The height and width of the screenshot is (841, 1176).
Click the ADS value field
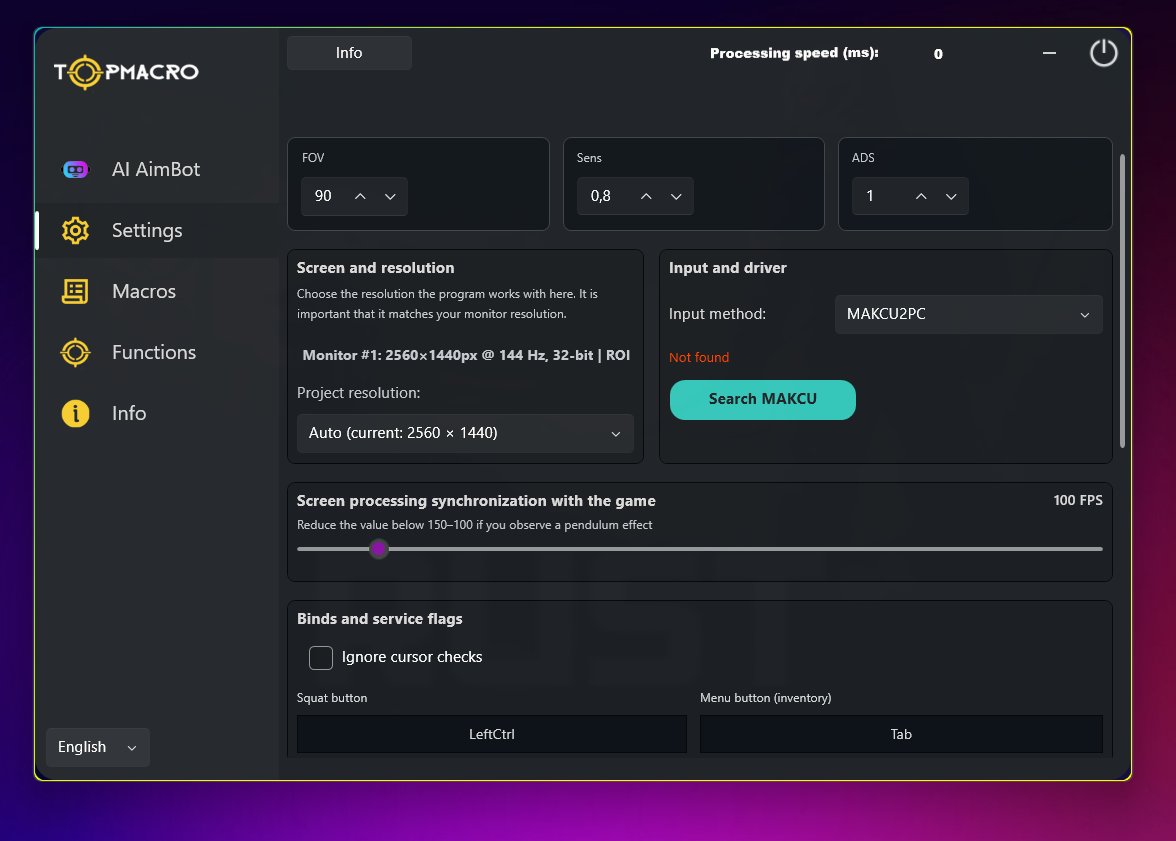[x=910, y=197]
